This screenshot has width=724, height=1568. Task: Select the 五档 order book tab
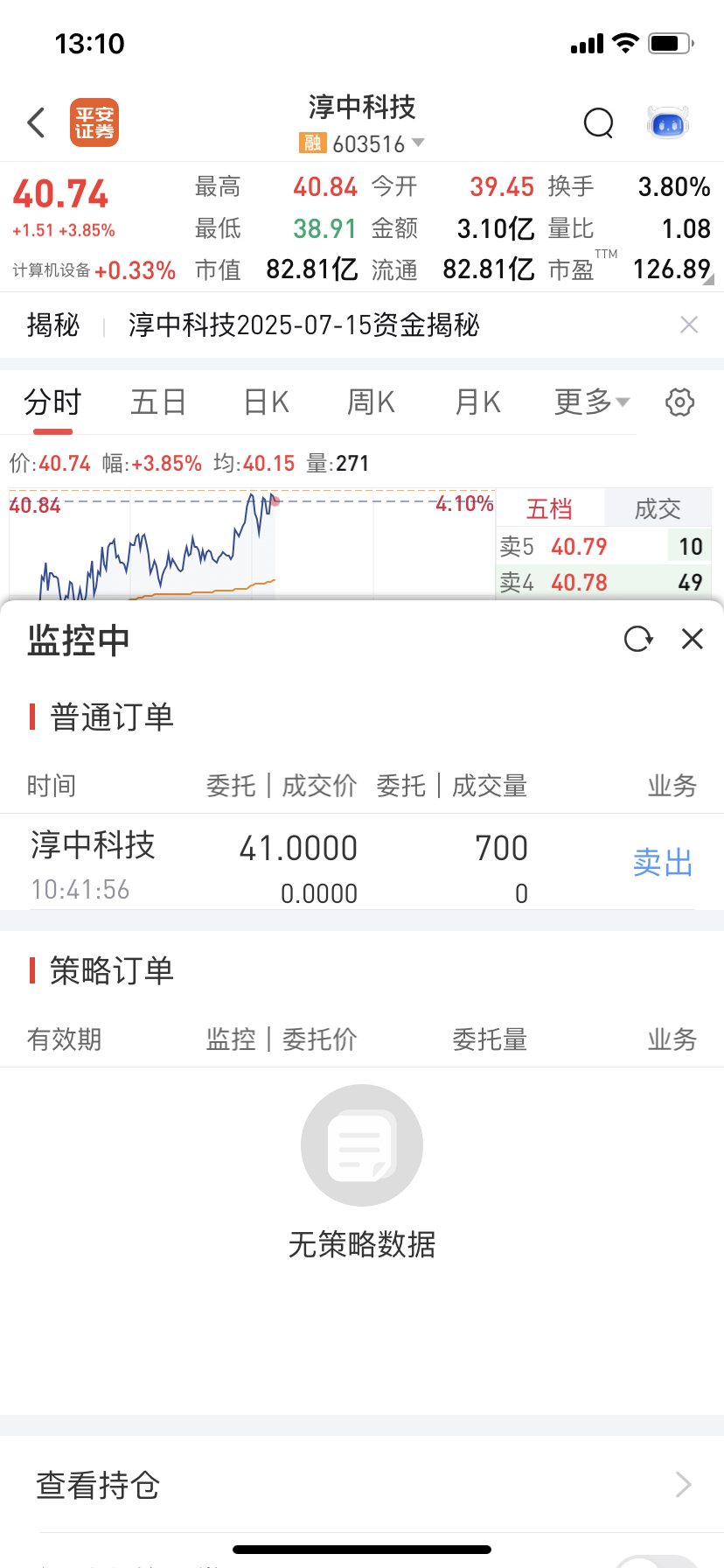tap(549, 508)
